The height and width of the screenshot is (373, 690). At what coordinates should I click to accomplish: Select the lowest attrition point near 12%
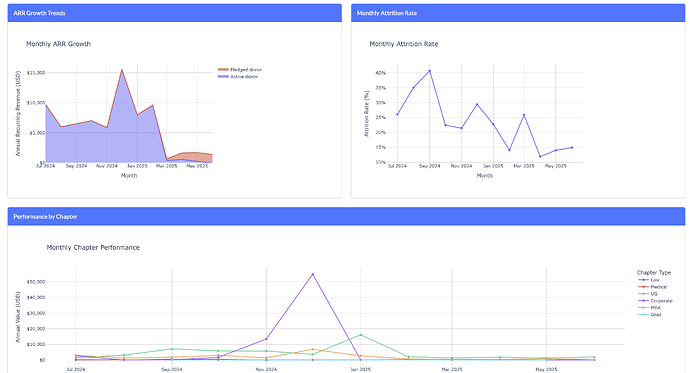540,157
